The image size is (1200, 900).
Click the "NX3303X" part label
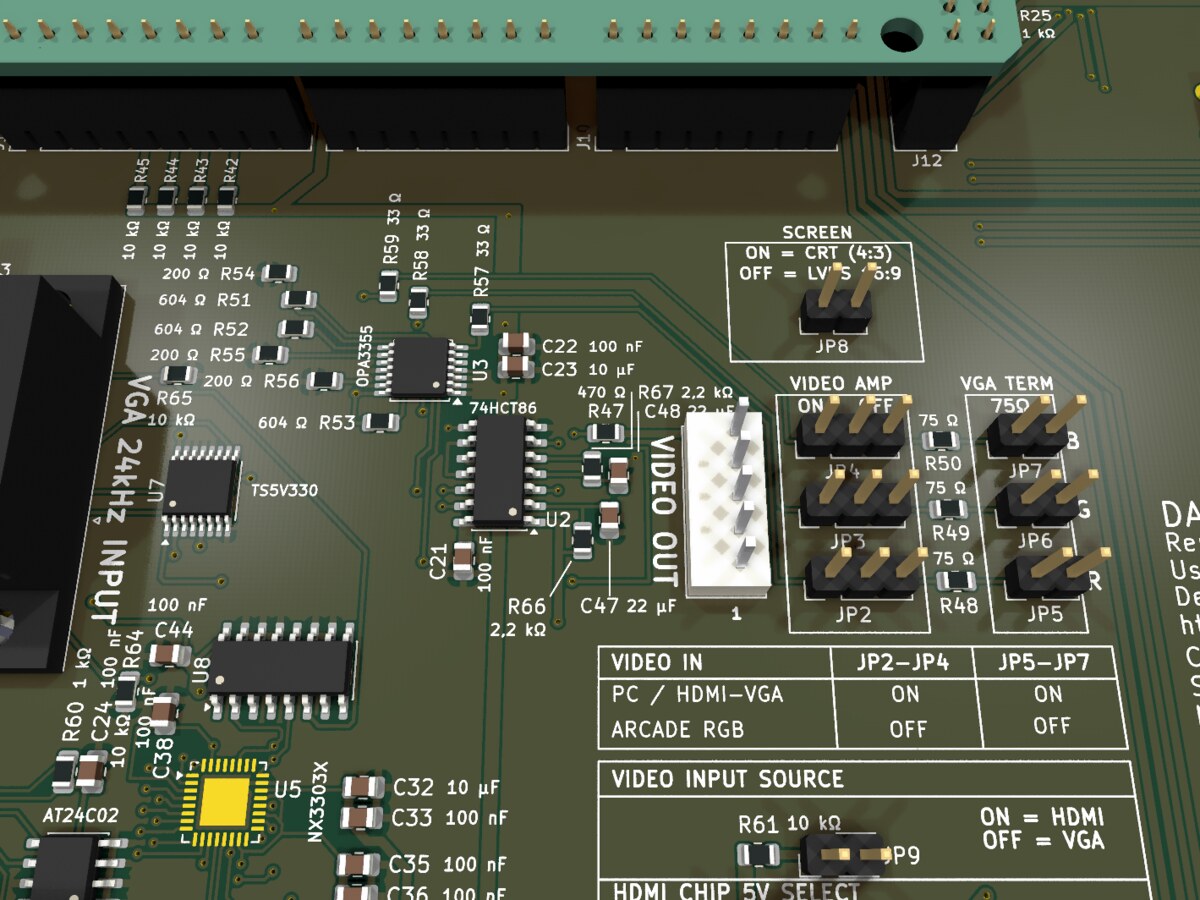(318, 802)
